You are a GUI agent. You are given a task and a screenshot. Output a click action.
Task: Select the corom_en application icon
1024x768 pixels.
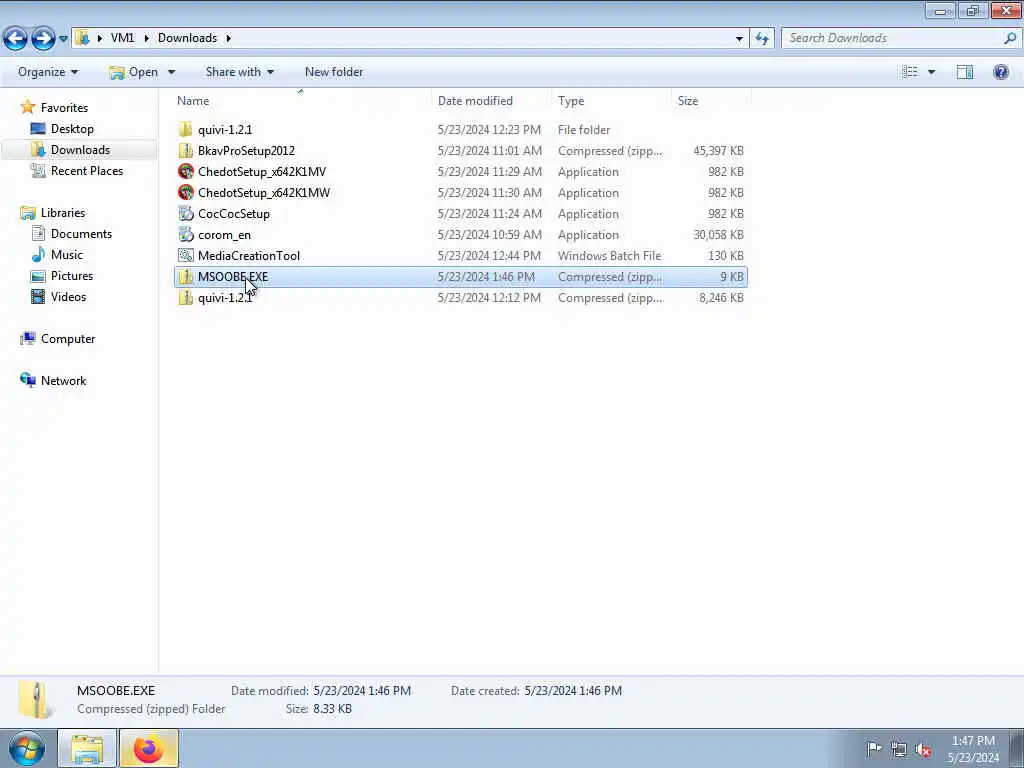pyautogui.click(x=185, y=234)
